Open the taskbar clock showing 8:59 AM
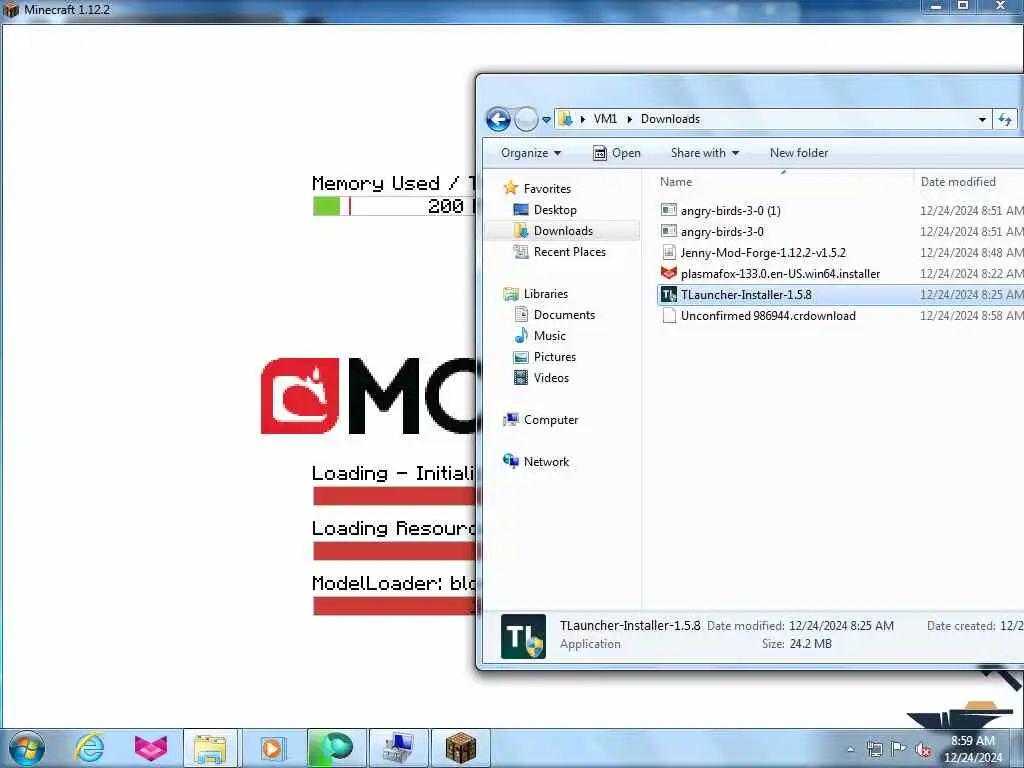This screenshot has width=1024, height=768. click(x=973, y=749)
